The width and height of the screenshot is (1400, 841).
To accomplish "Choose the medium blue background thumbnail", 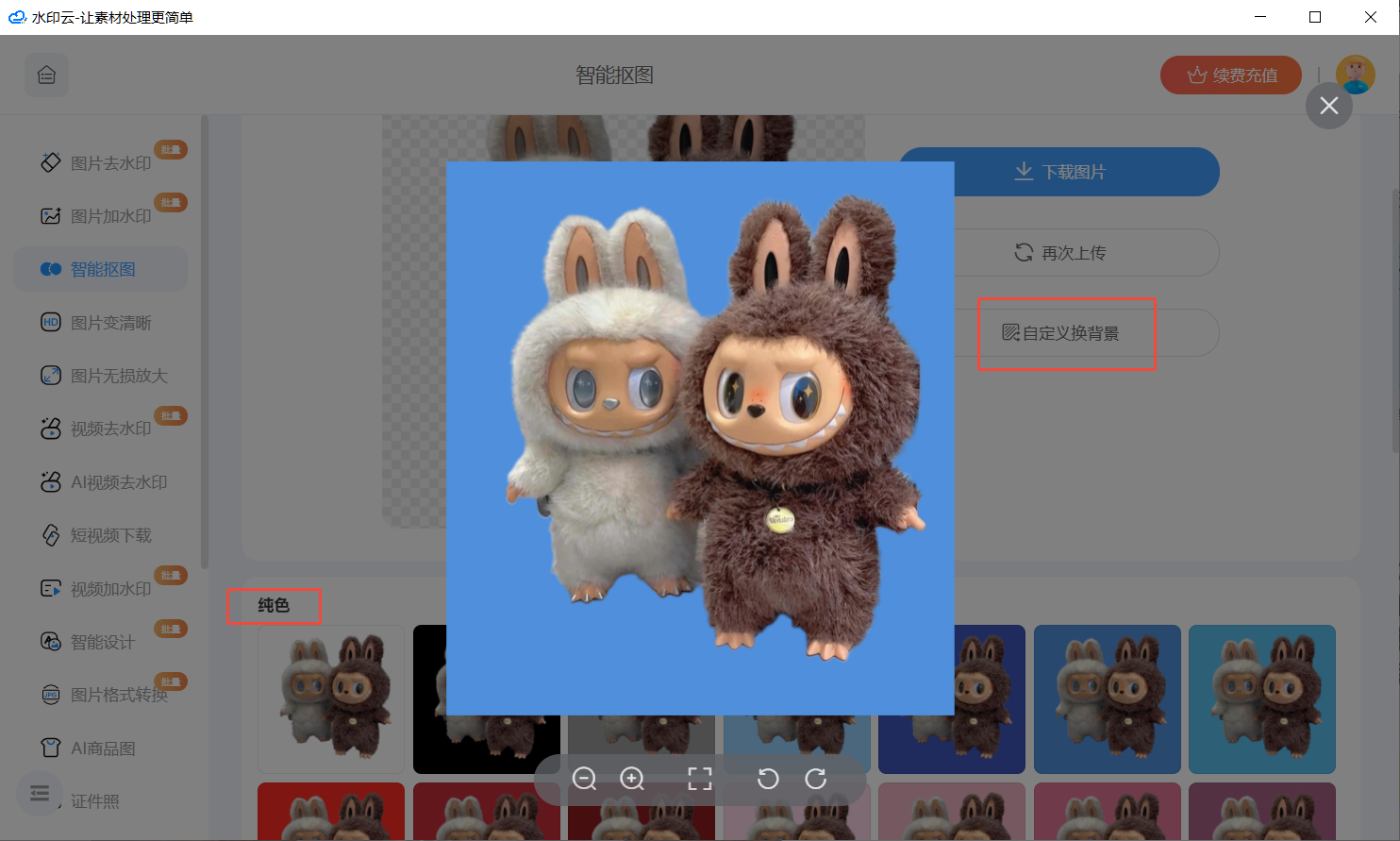I will (x=1108, y=699).
